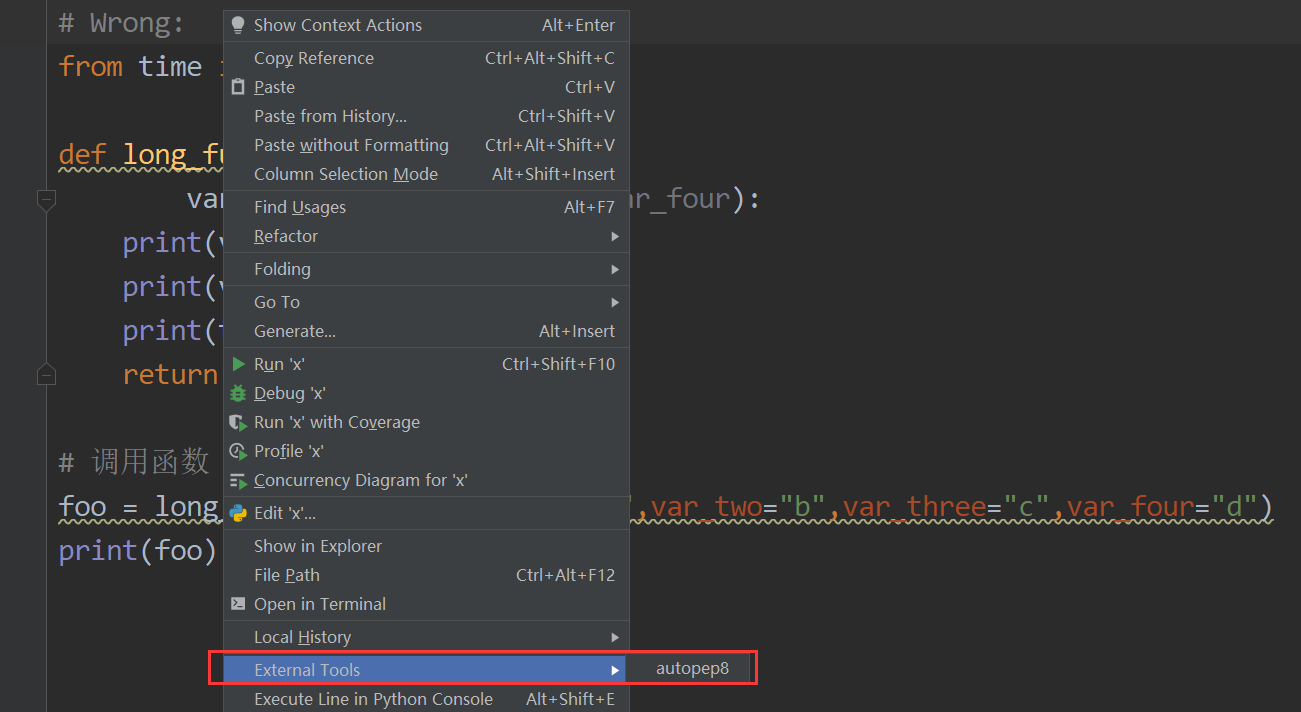Click the 'time' module name
1301x712 pixels.
(x=170, y=67)
